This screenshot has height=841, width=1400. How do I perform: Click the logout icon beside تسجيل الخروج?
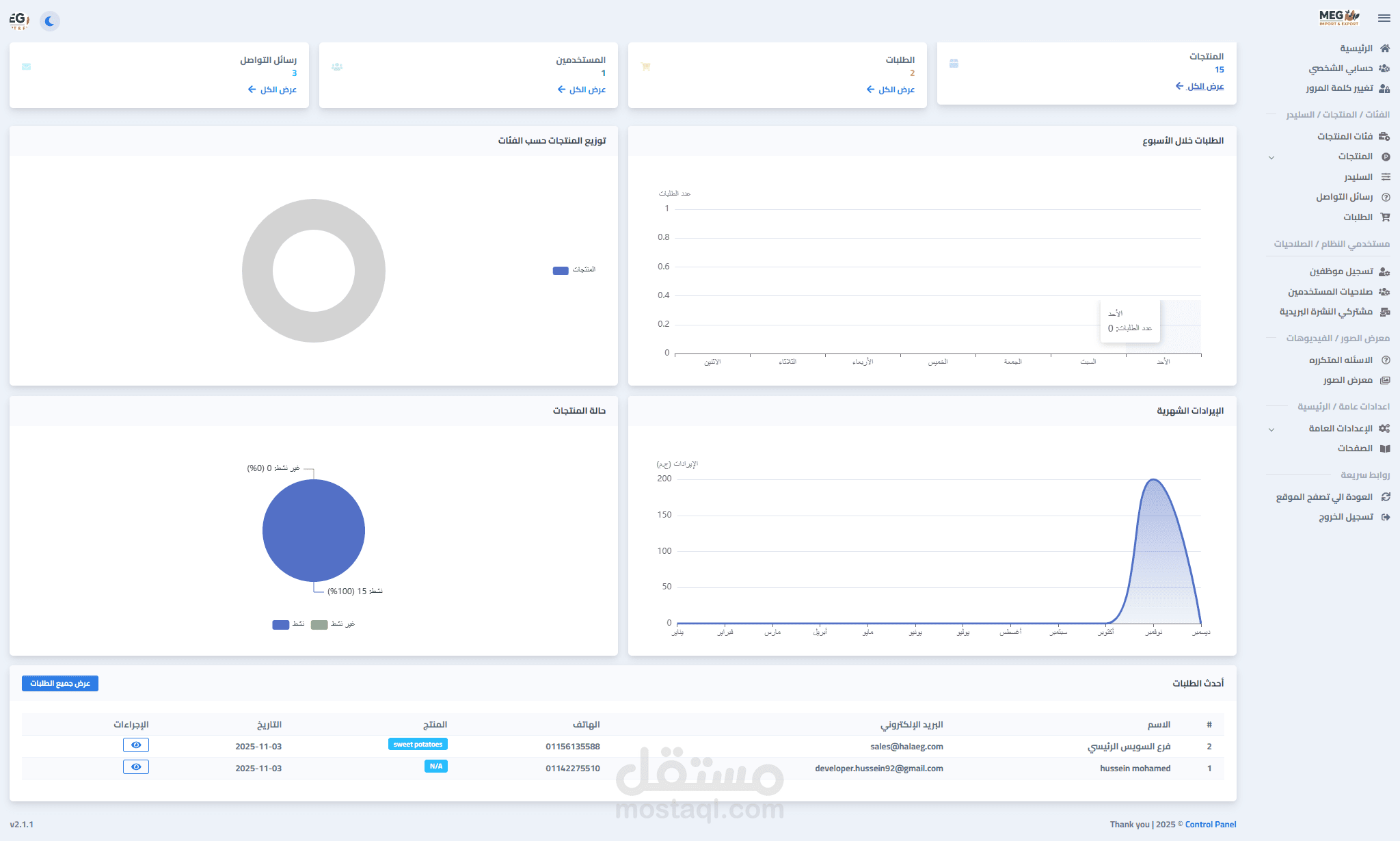pos(1385,517)
